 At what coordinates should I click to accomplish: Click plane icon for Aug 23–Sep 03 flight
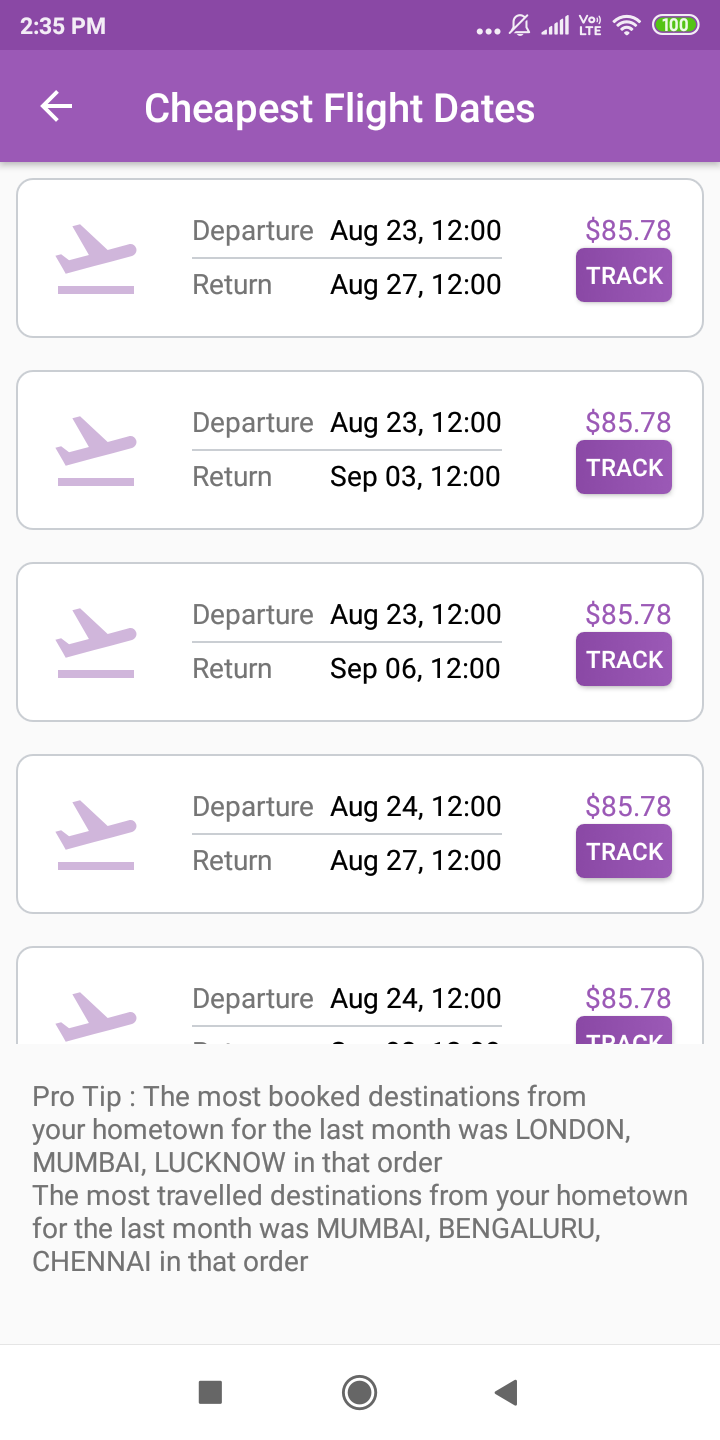[x=96, y=451]
